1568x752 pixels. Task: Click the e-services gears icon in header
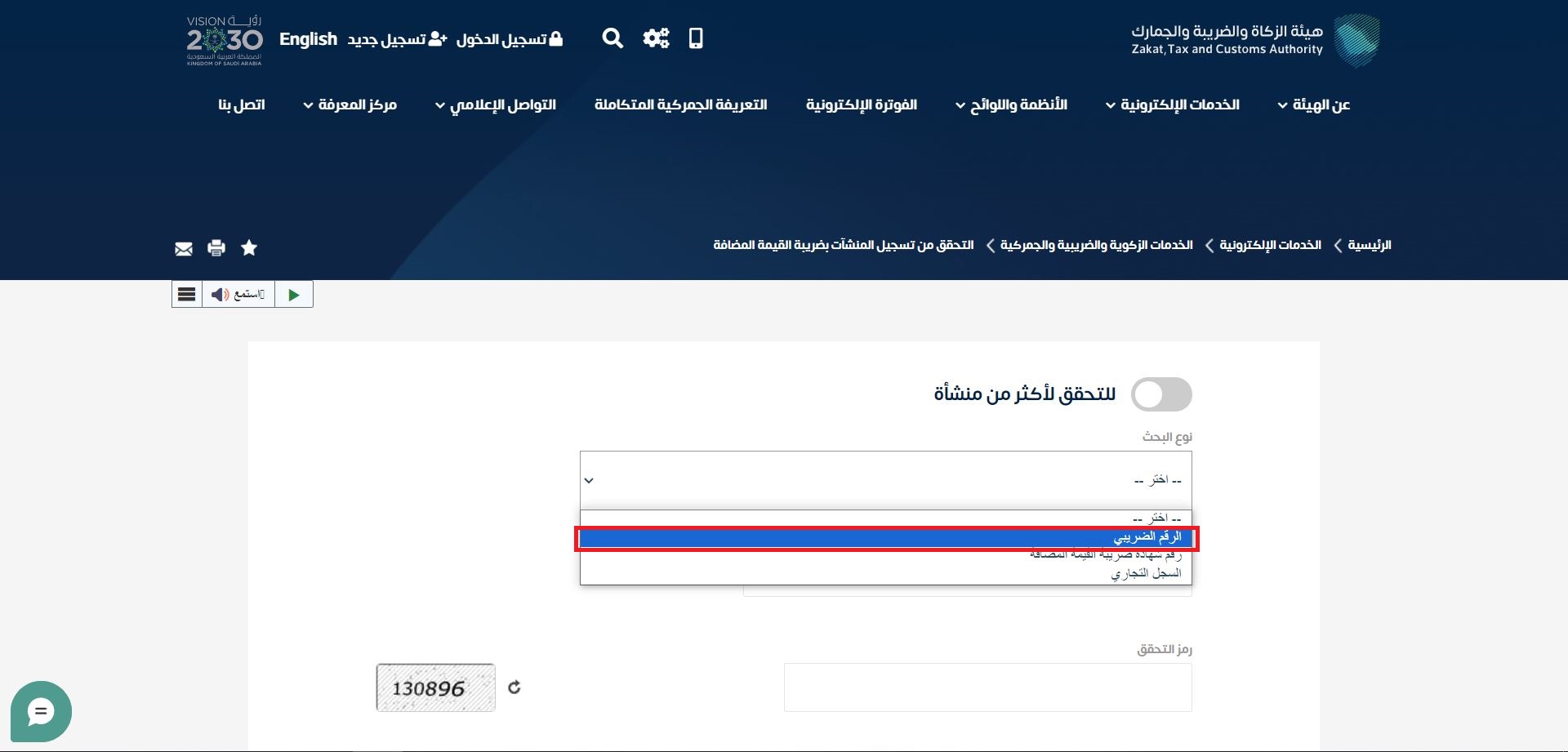pyautogui.click(x=656, y=38)
